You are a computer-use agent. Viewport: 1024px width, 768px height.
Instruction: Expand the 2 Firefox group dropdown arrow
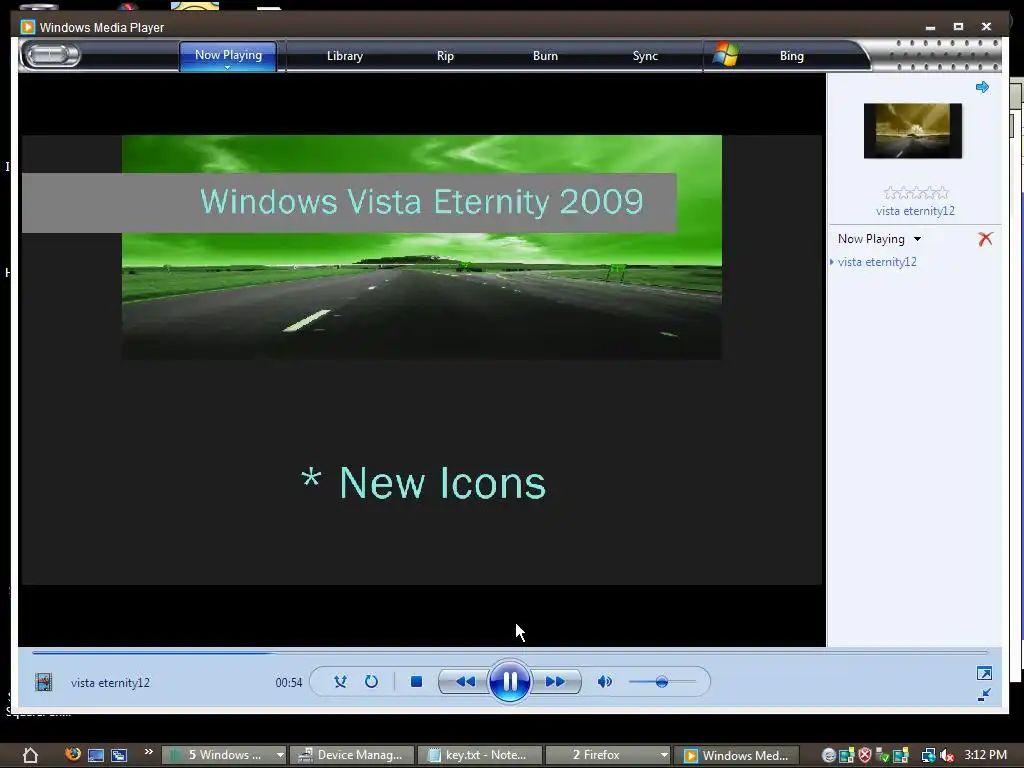(x=664, y=755)
